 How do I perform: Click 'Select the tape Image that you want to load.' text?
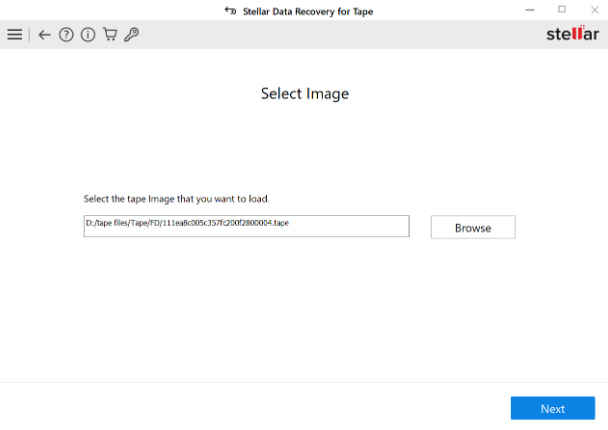point(176,199)
